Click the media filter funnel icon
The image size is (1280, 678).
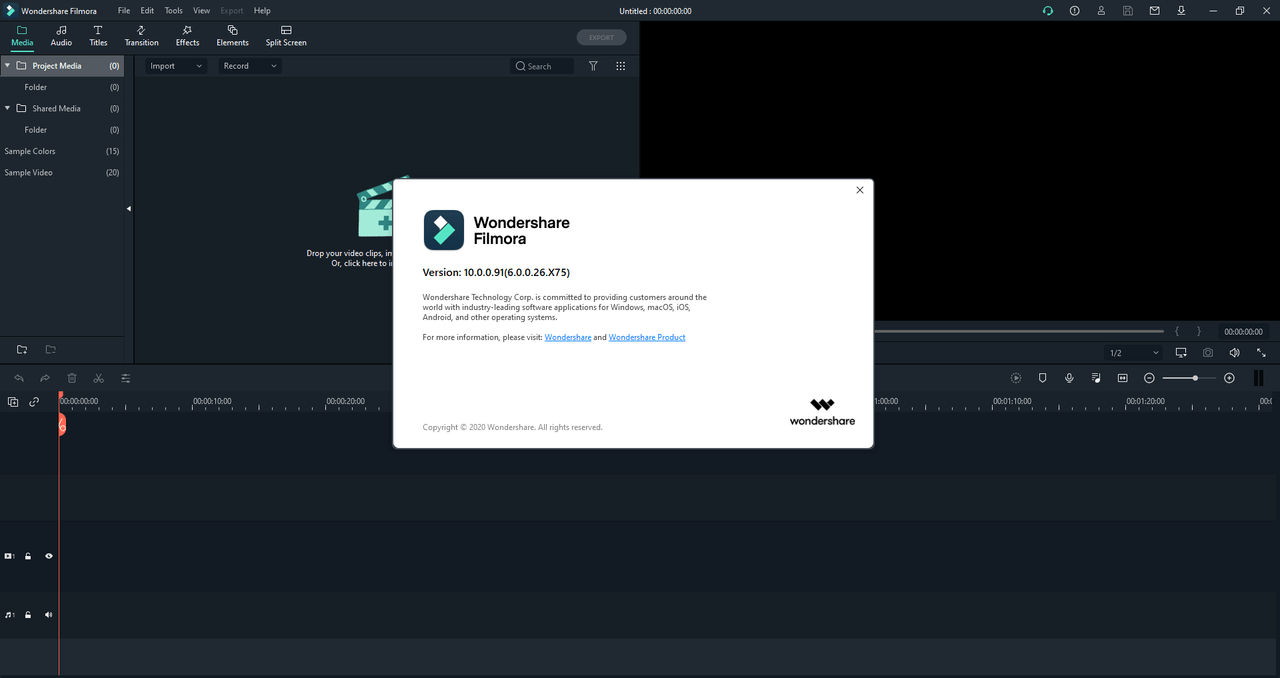click(593, 66)
